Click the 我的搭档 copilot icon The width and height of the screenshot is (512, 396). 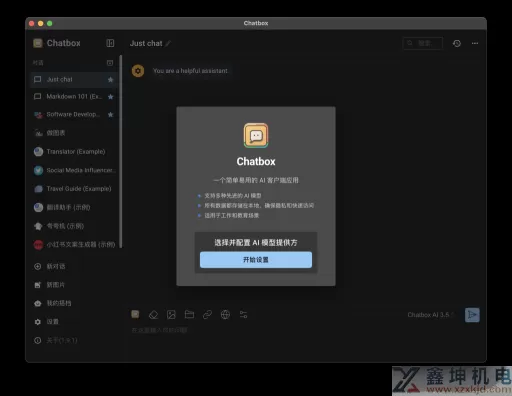[x=38, y=303]
